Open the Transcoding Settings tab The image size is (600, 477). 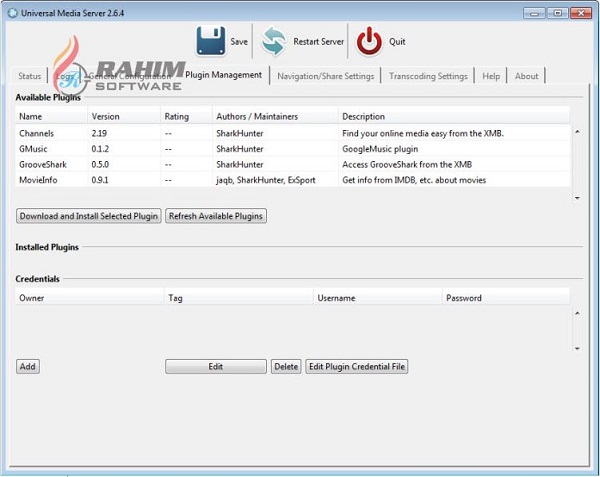[x=428, y=76]
